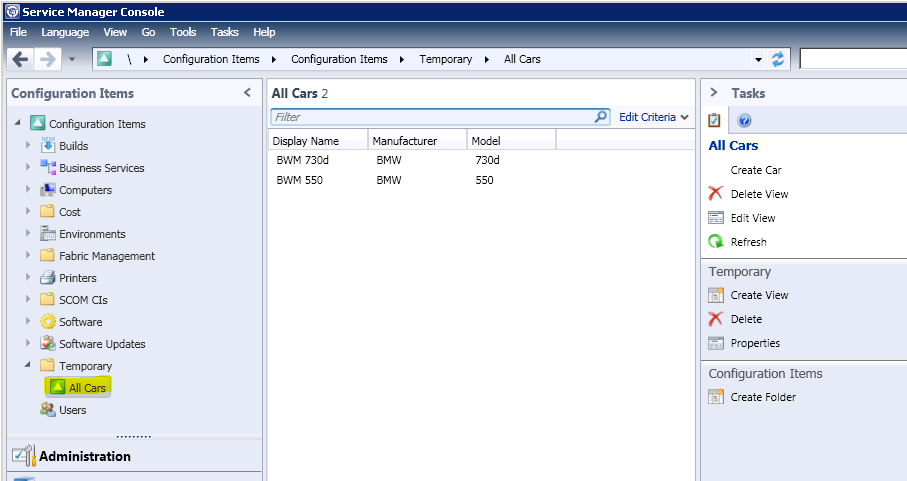Sort by the Manufacturer column header
The height and width of the screenshot is (481, 907).
click(405, 141)
